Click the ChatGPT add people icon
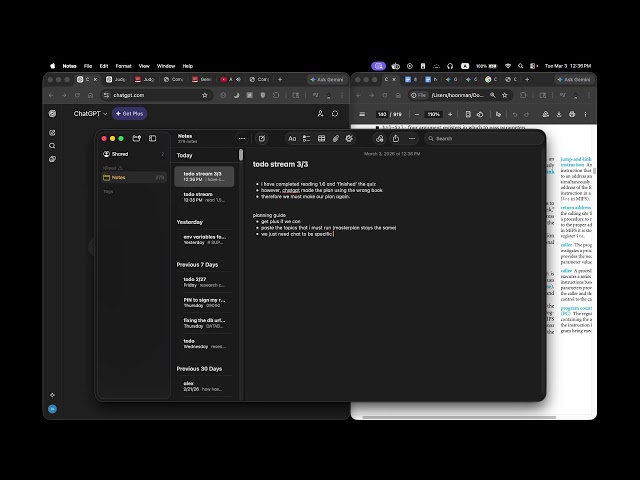The height and width of the screenshot is (480, 640). pyautogui.click(x=320, y=113)
